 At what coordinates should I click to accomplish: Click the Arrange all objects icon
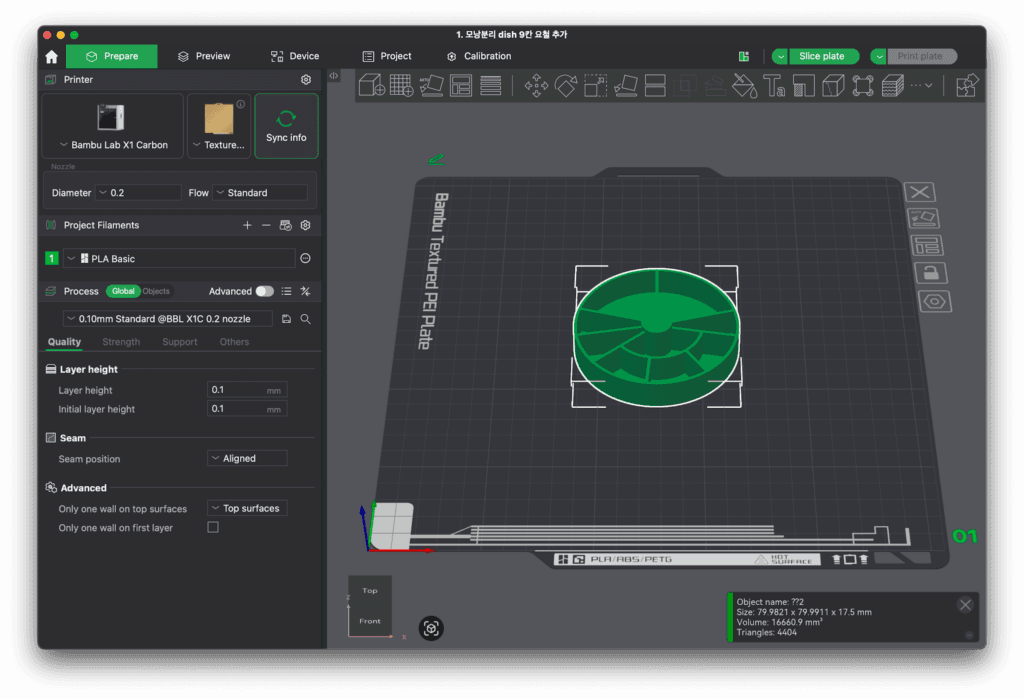[x=460, y=86]
